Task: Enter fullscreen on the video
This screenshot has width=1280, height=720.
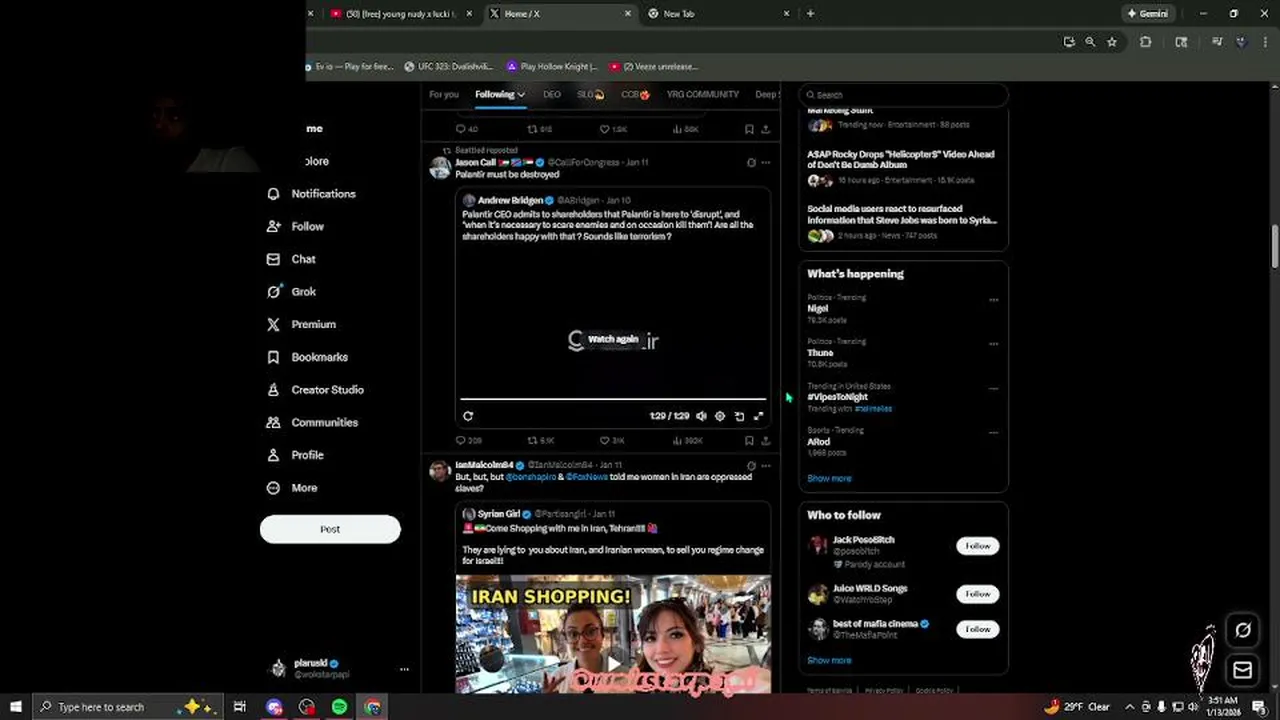Action: tap(758, 416)
